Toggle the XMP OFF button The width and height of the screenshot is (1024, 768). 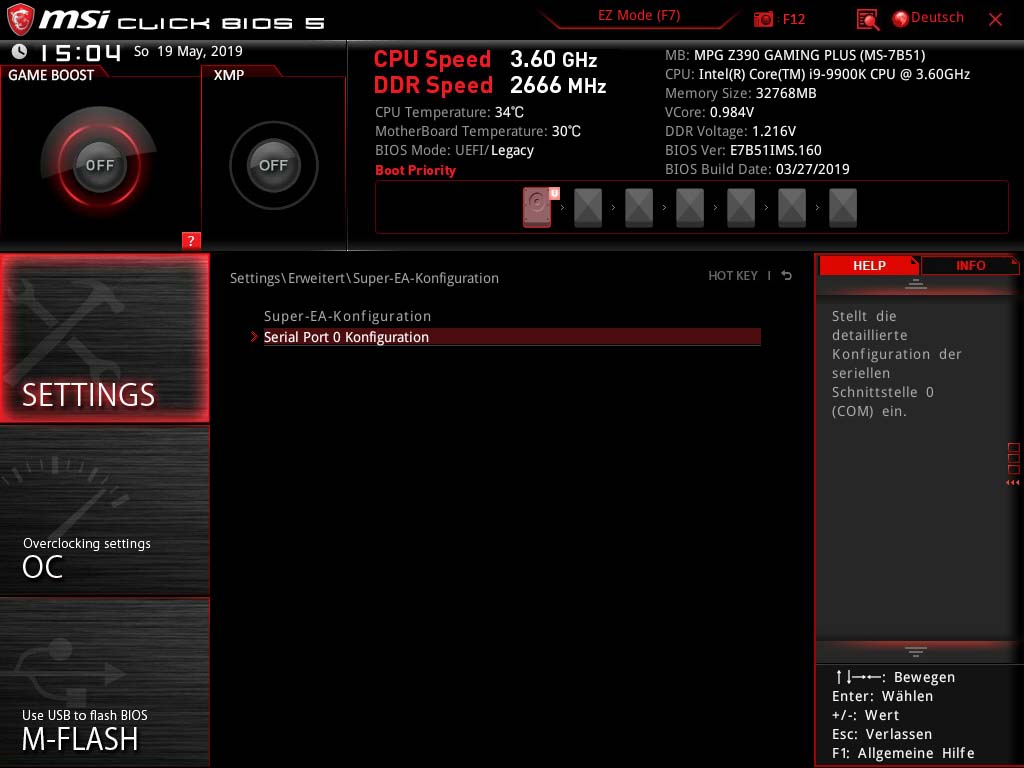[x=274, y=165]
